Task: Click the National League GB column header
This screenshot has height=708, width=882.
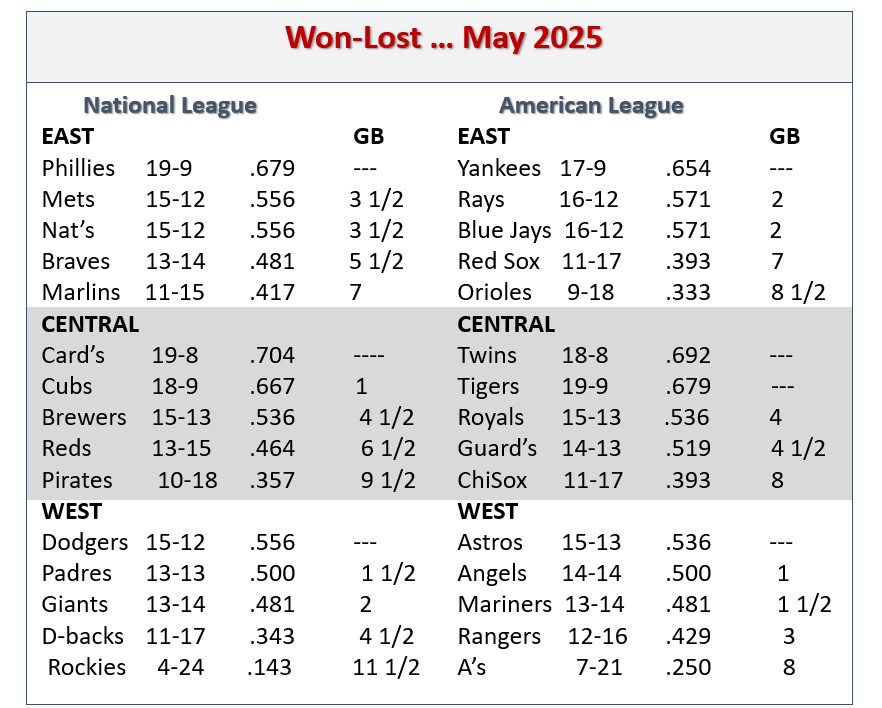Action: tap(368, 137)
